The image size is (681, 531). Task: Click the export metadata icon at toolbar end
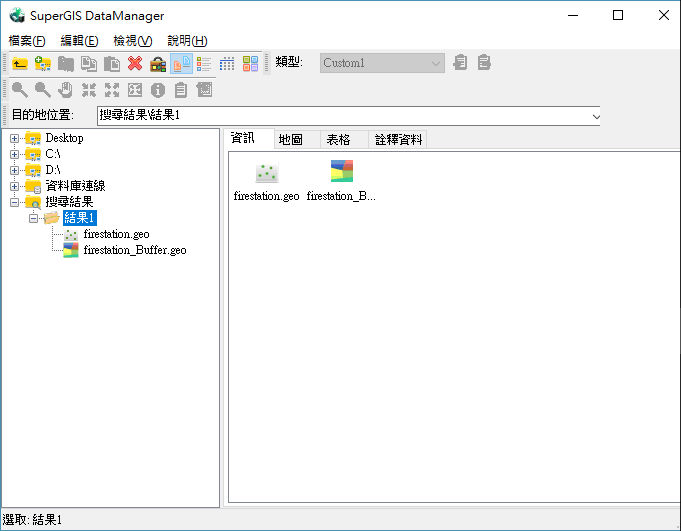click(484, 63)
